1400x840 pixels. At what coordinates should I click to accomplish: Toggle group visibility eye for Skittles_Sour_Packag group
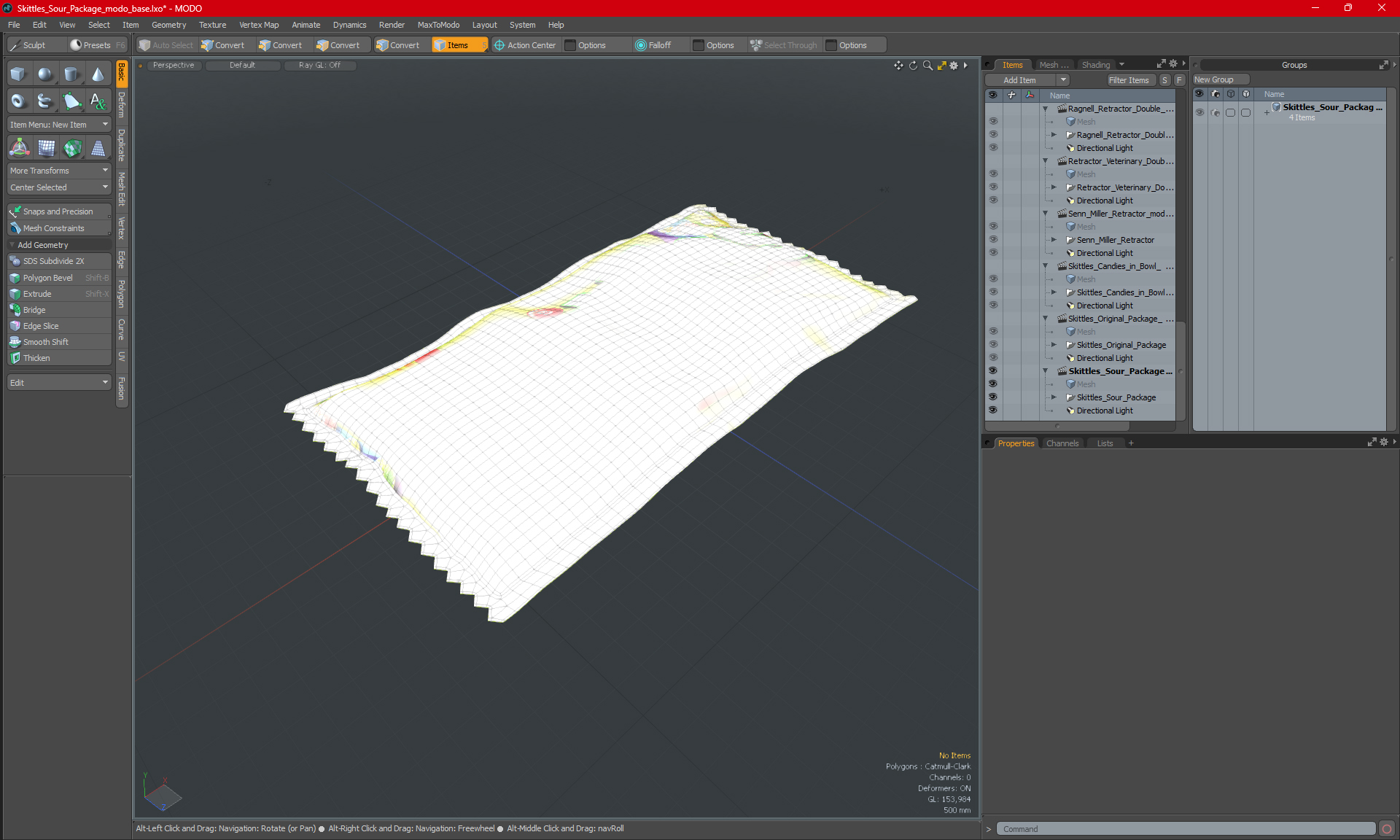coord(1199,112)
